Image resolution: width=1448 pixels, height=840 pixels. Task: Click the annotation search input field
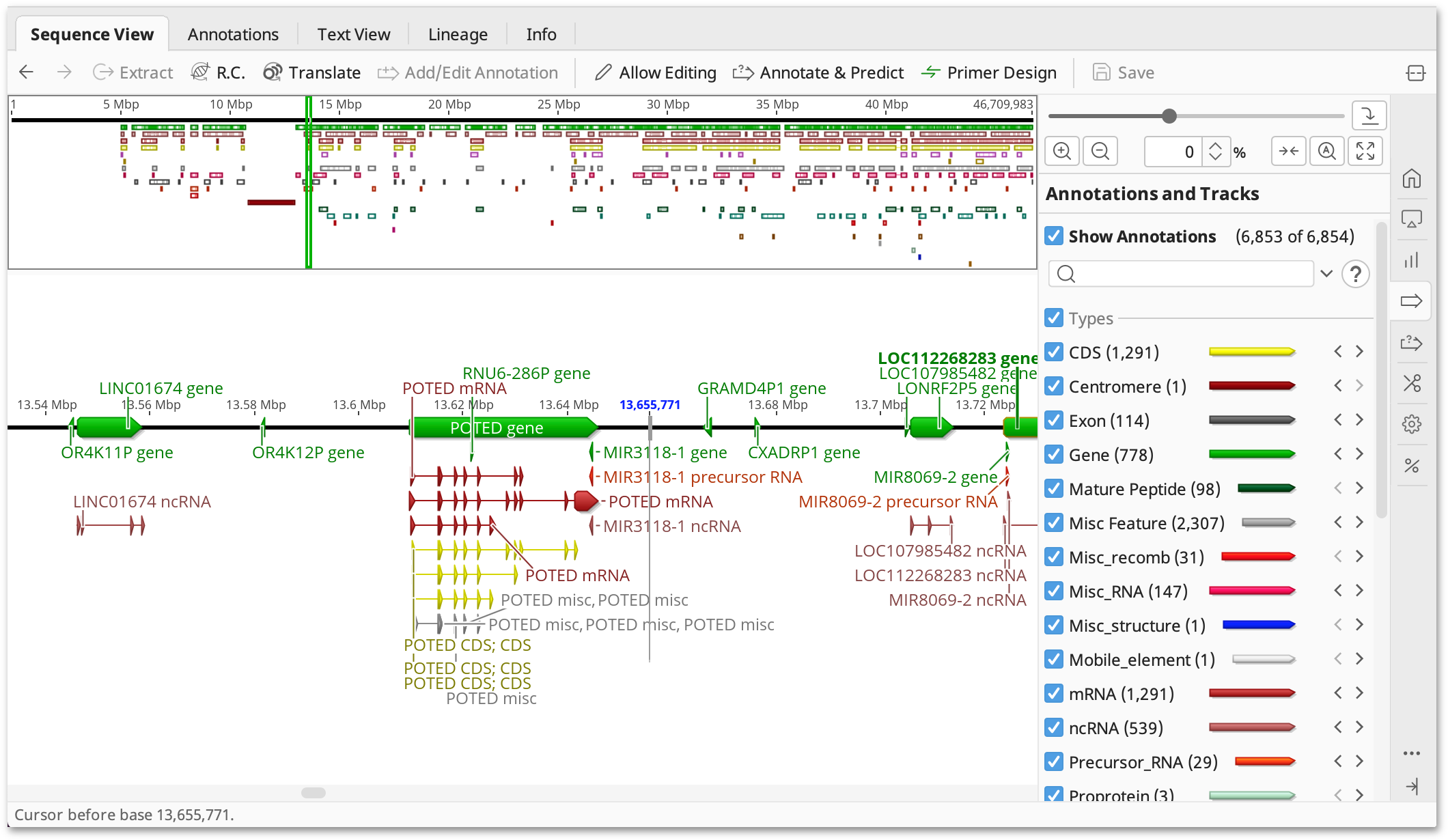pos(1181,274)
